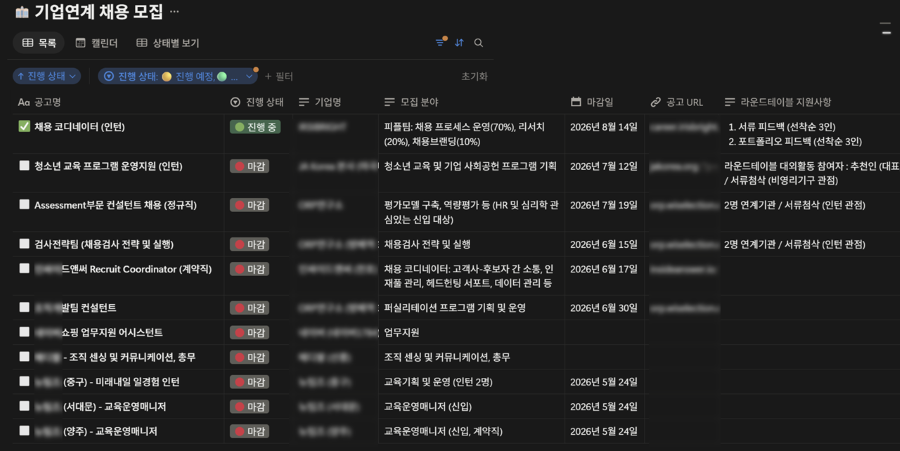Image resolution: width=900 pixels, height=451 pixels.
Task: Open the 채용 코디네이터 (인턴) page title
Action: click(x=79, y=127)
